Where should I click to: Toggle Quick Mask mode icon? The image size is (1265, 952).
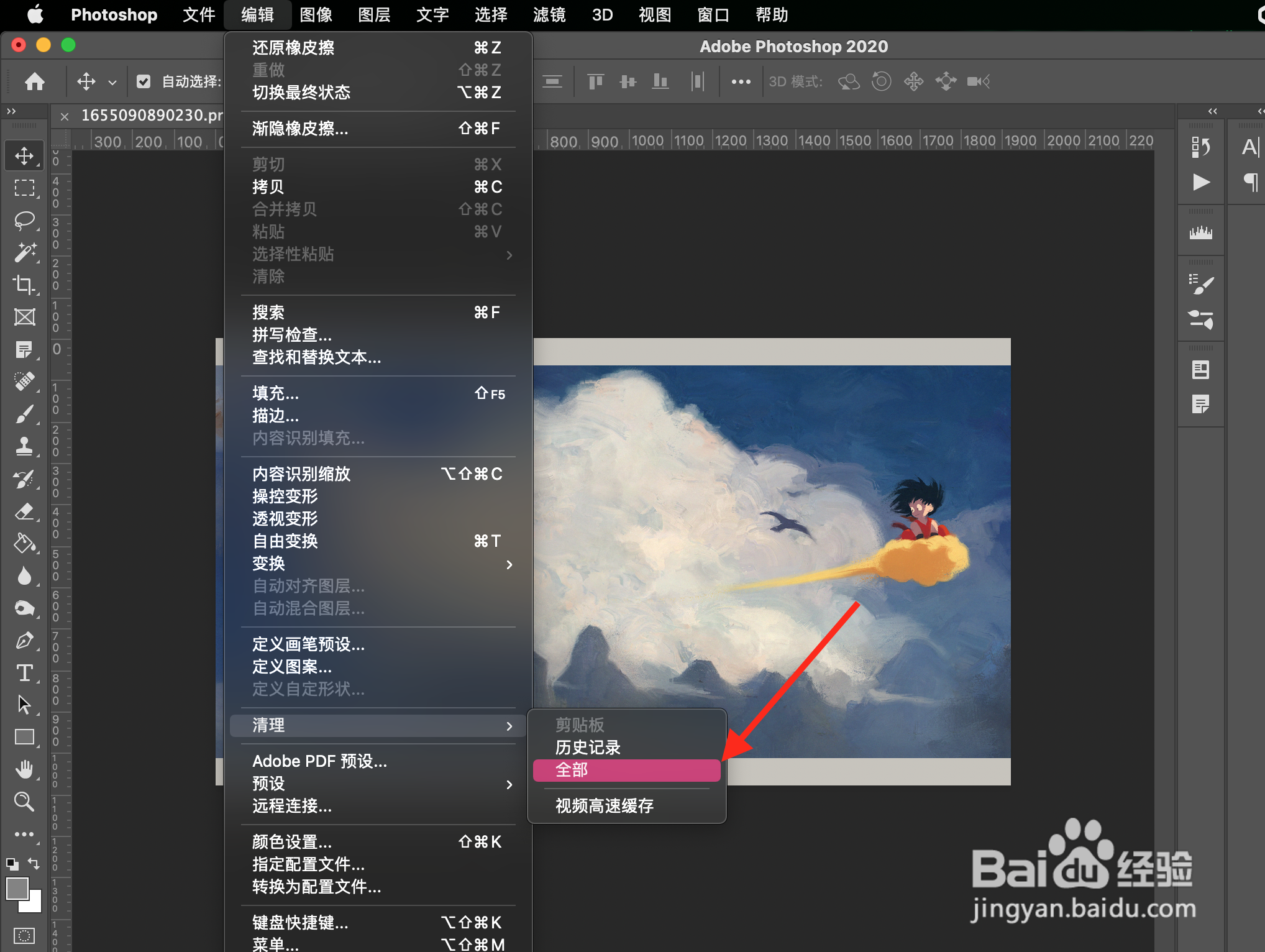tap(24, 935)
